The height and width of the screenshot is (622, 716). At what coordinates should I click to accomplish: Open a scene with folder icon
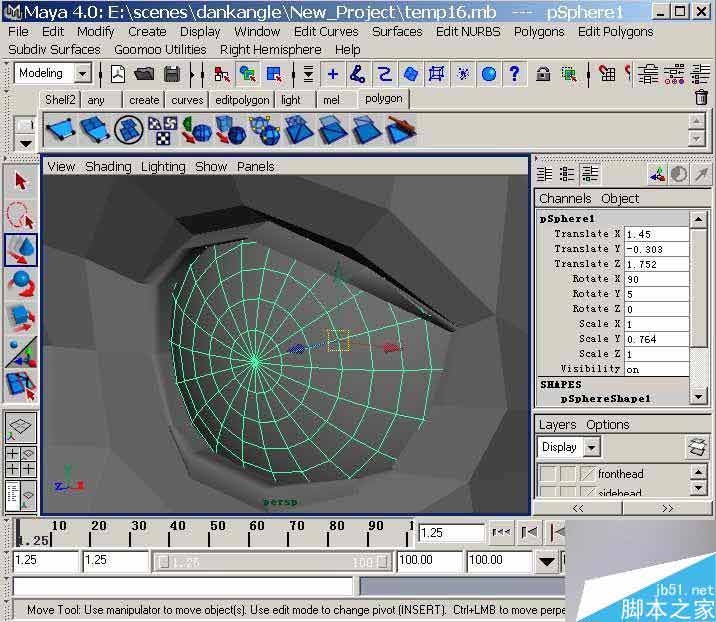[x=144, y=74]
